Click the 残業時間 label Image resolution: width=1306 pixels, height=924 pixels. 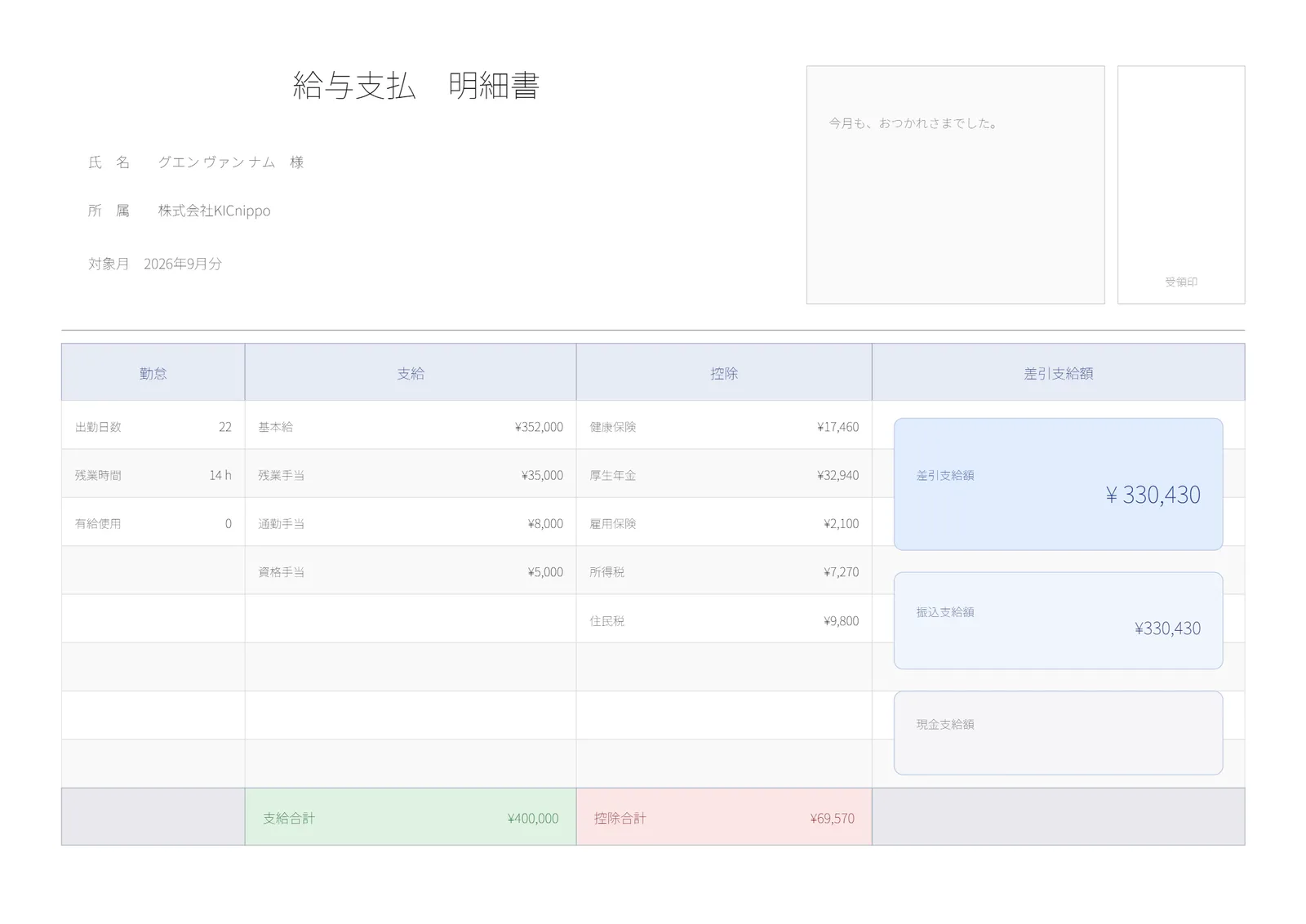(x=98, y=475)
